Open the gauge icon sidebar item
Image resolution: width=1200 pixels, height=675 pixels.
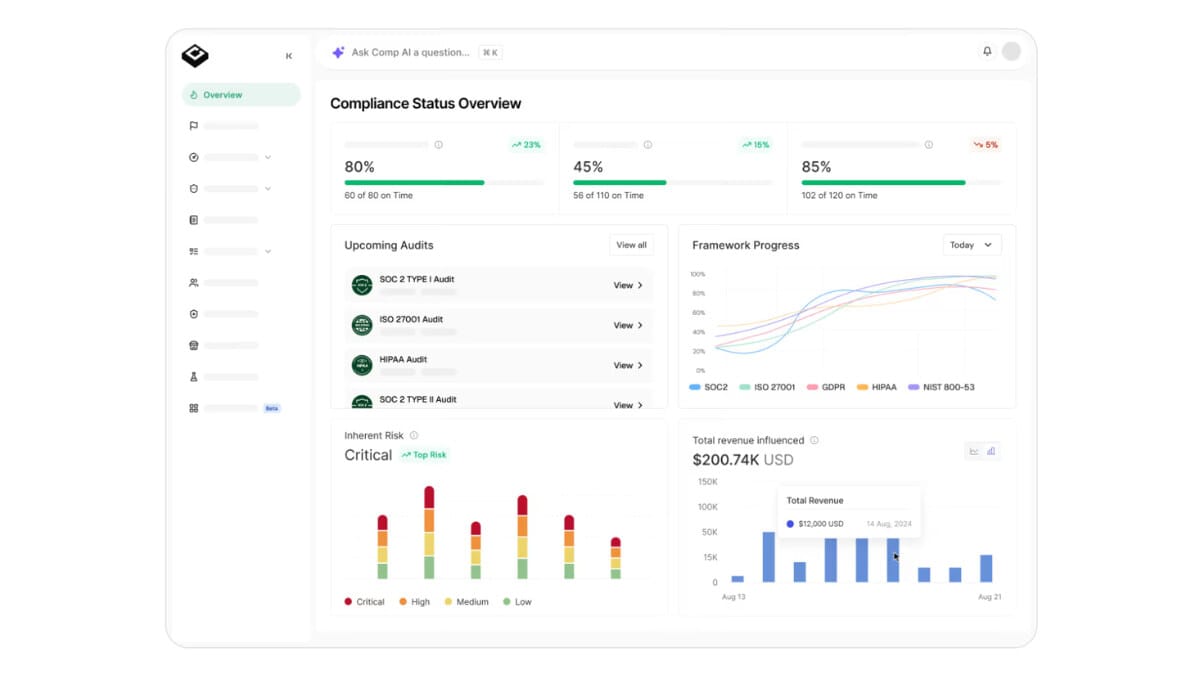coord(194,157)
